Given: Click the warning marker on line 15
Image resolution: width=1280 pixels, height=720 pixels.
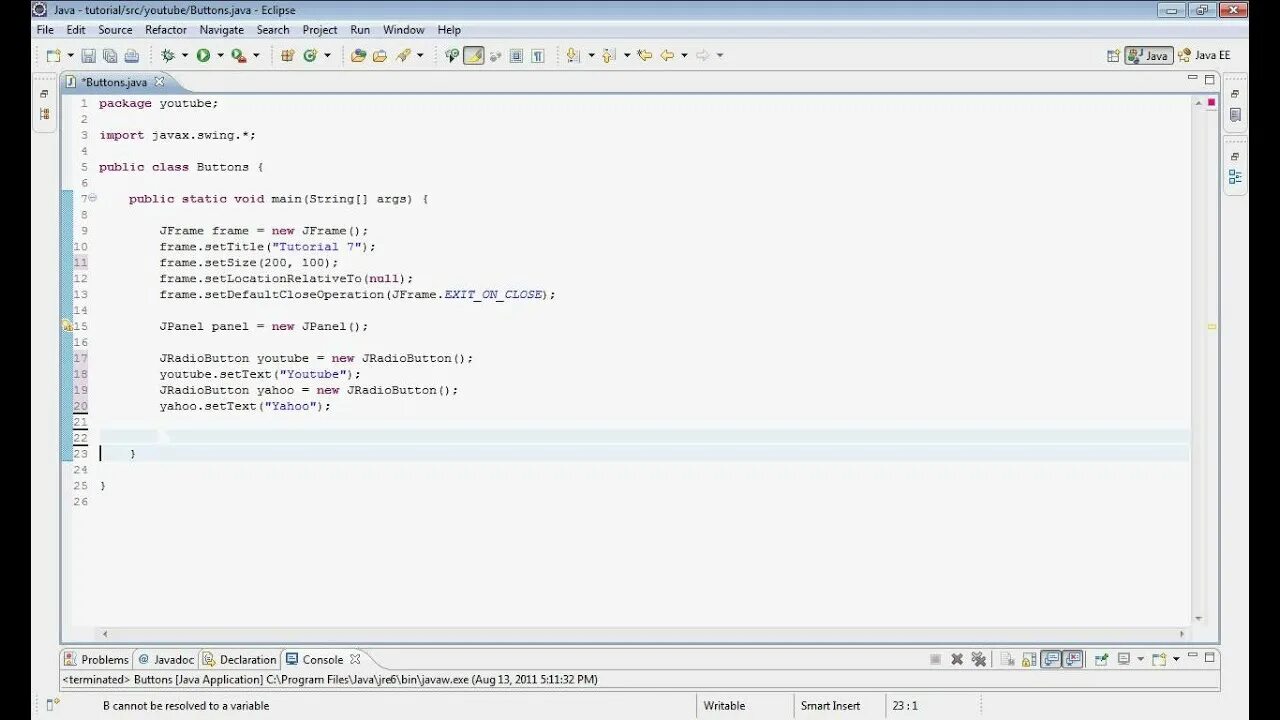Looking at the screenshot, I should pos(67,326).
